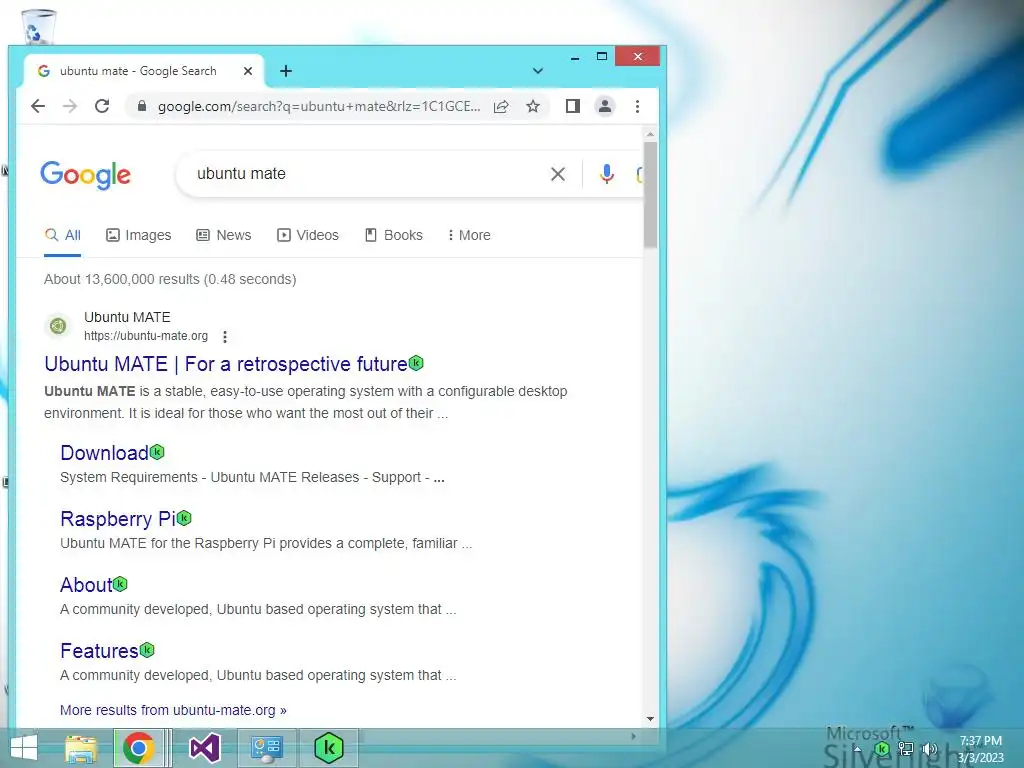
Task: Open the Raspberry Pi sitelink
Action: pos(118,519)
